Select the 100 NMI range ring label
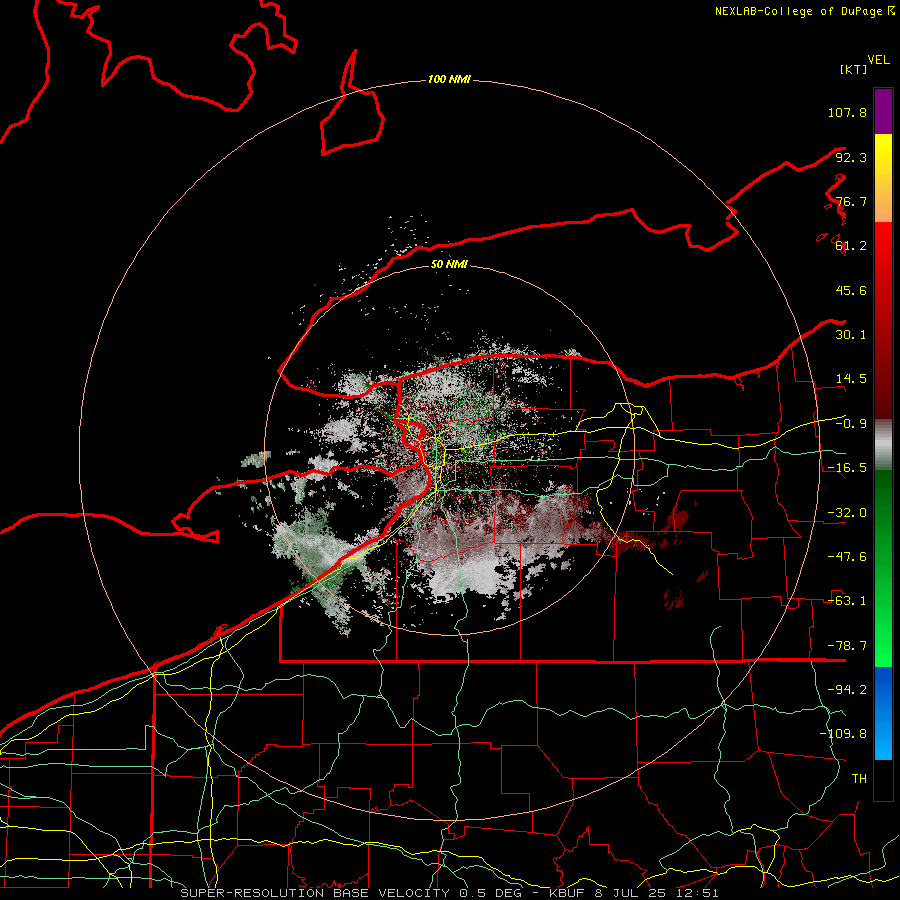This screenshot has width=900, height=900. tap(449, 79)
